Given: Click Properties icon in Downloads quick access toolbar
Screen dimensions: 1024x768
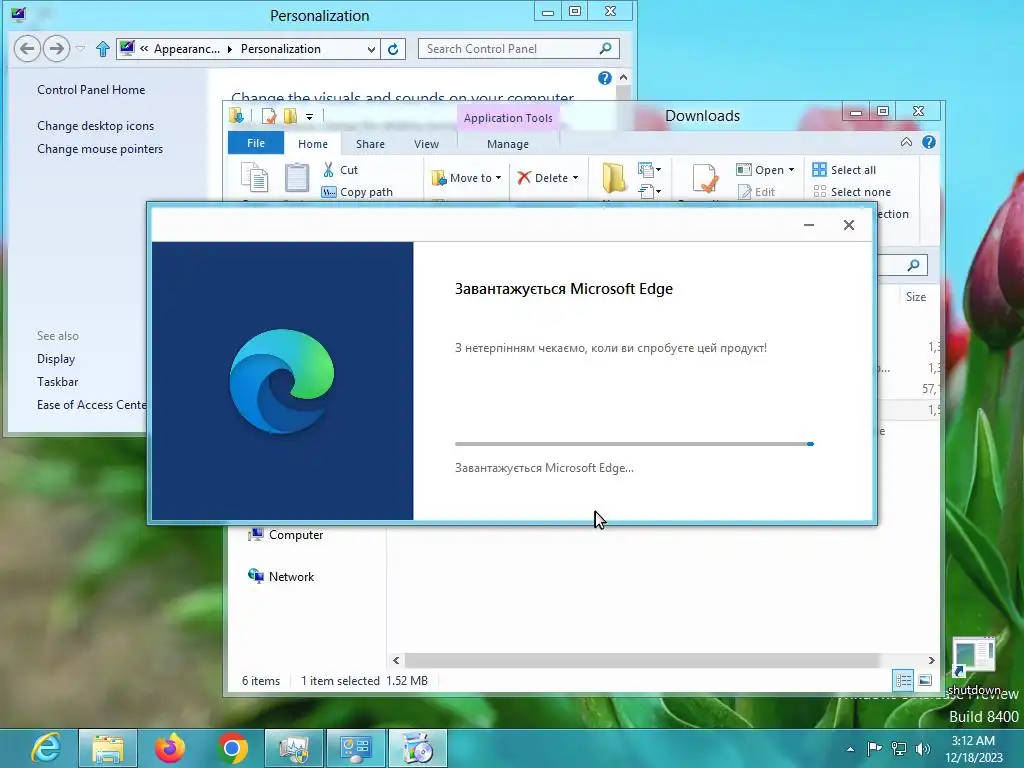Looking at the screenshot, I should click(268, 117).
